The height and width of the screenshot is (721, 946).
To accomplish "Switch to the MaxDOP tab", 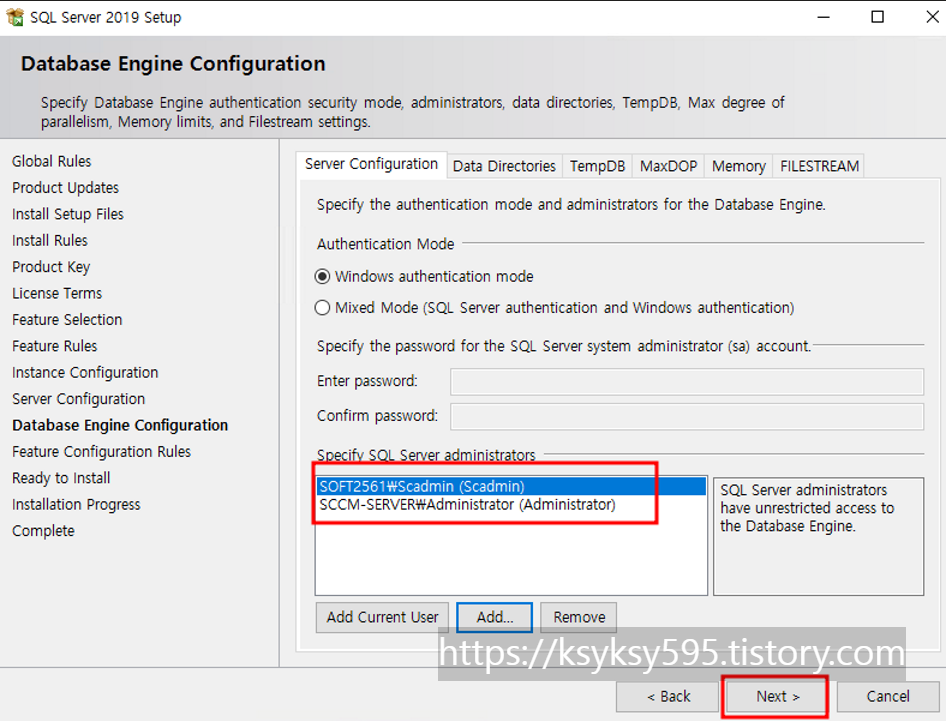I will coord(668,166).
